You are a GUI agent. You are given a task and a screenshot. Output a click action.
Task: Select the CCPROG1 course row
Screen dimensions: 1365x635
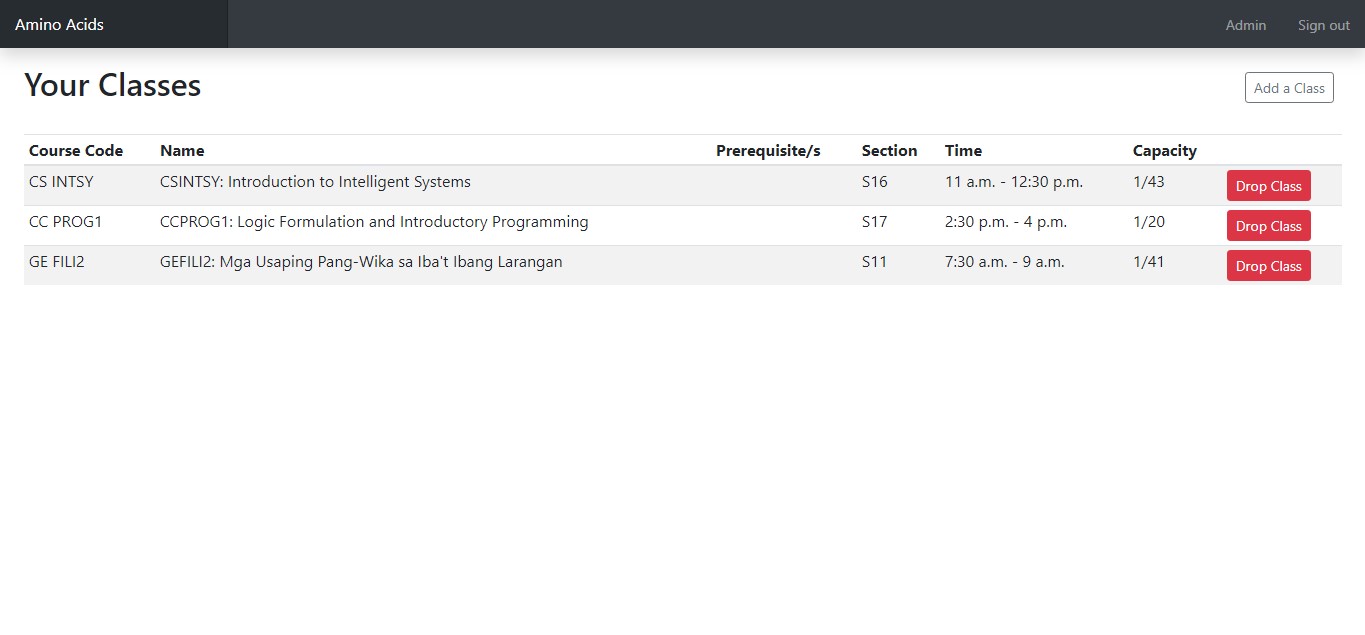click(374, 222)
